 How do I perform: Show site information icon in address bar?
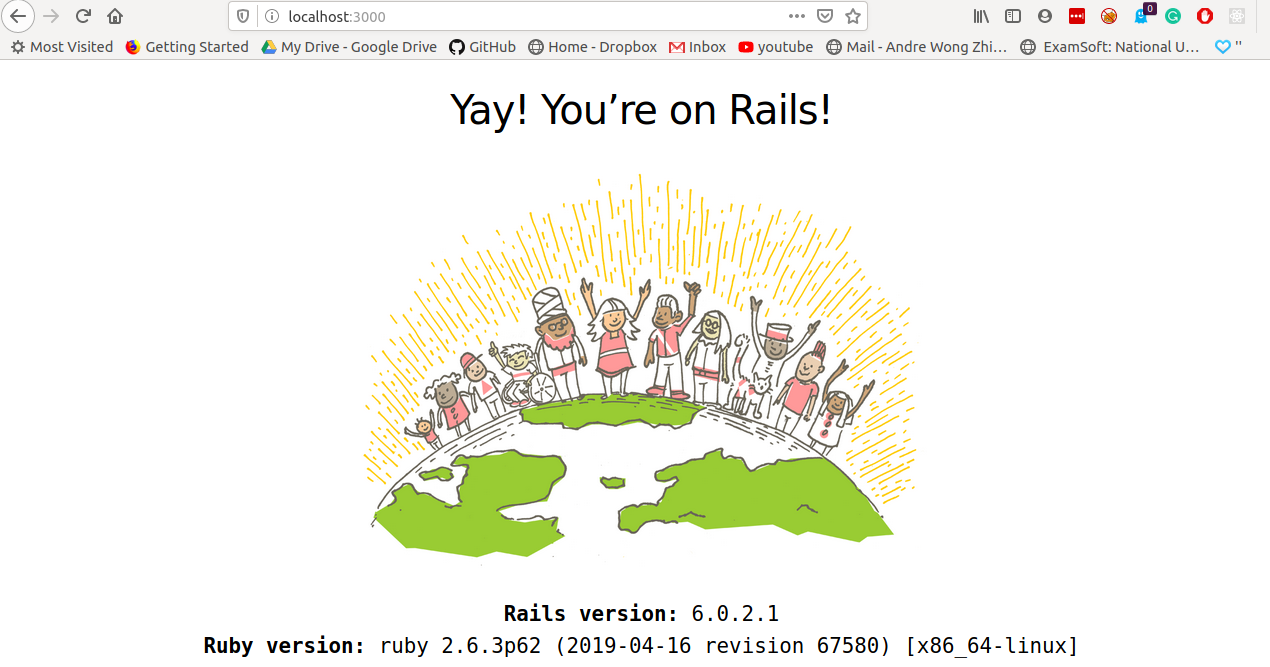pos(270,16)
